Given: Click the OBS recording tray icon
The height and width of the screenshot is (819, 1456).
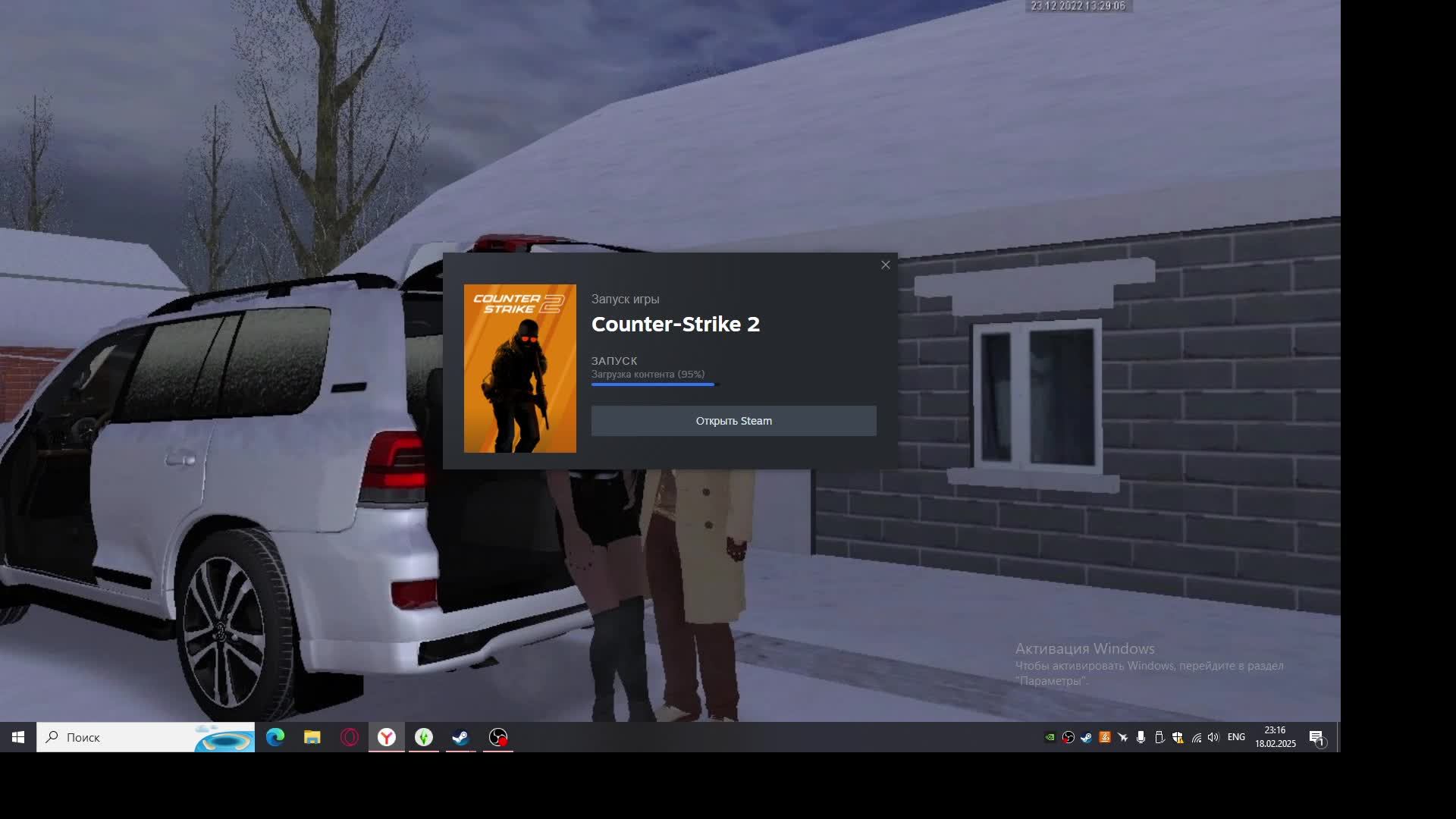Looking at the screenshot, I should (x=1068, y=737).
